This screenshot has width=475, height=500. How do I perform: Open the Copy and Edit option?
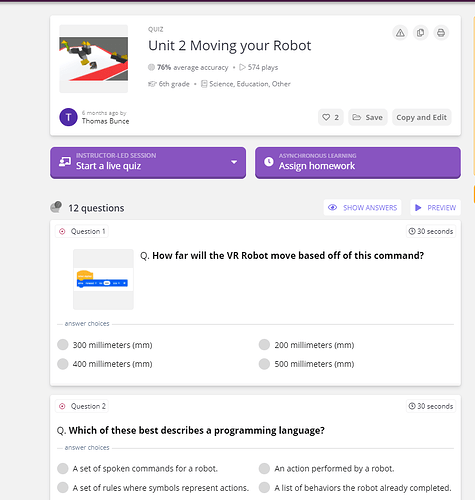click(x=421, y=117)
